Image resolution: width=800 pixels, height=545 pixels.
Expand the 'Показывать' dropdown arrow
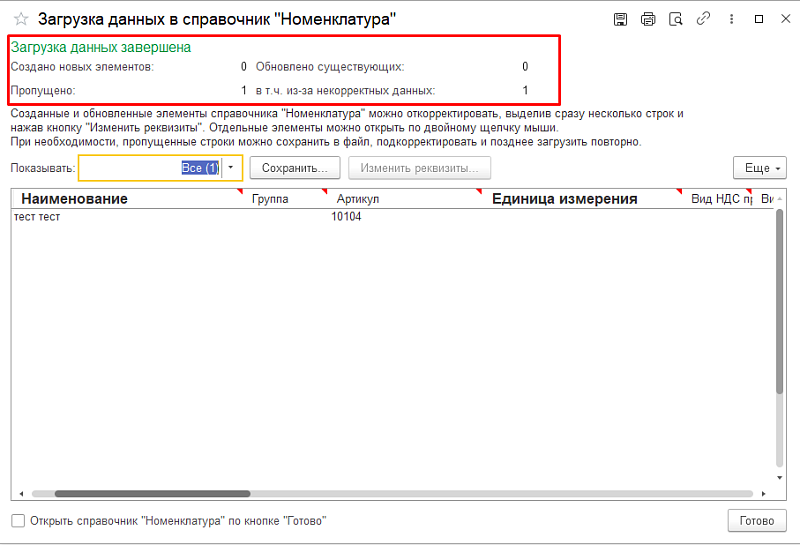click(x=231, y=168)
